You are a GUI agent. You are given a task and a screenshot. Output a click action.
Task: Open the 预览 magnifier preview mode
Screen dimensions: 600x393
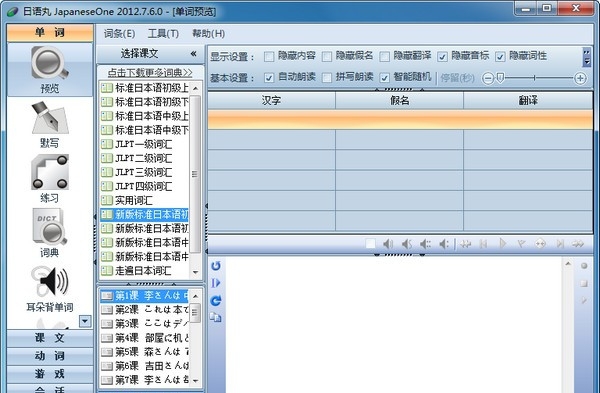pos(50,69)
